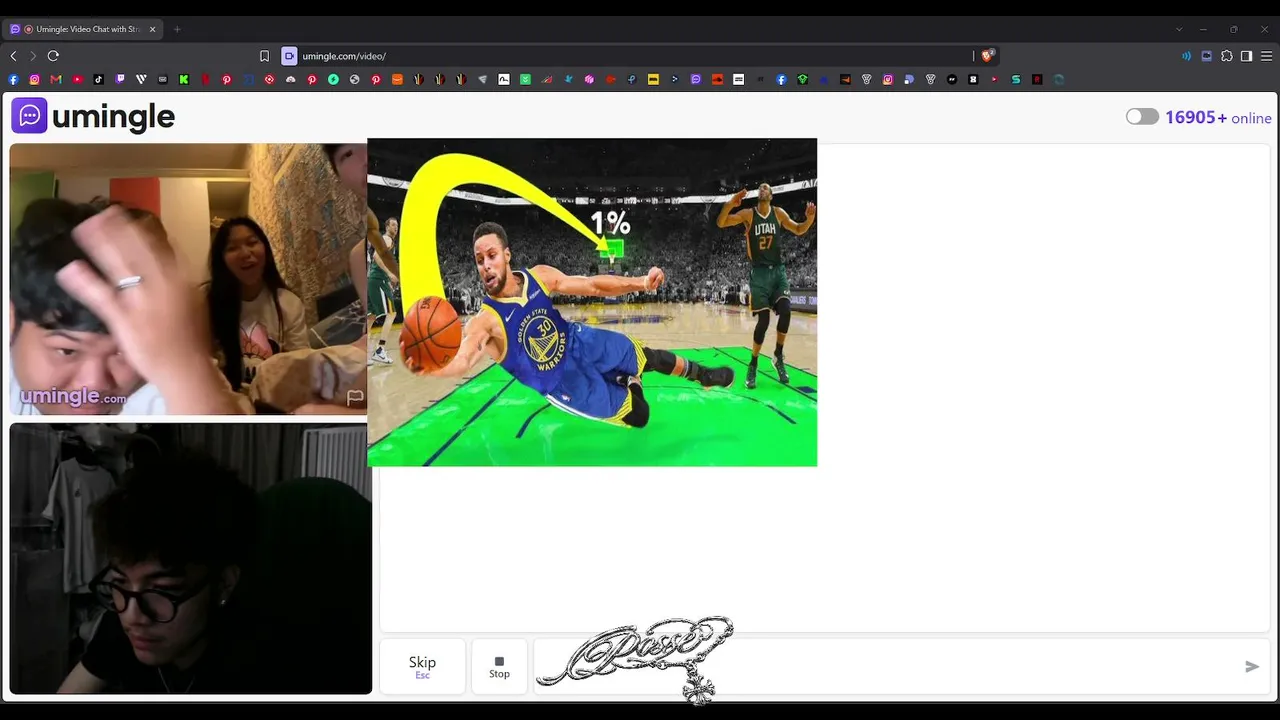Image resolution: width=1280 pixels, height=720 pixels.
Task: Open the TikTok bookmark
Action: tap(99, 80)
